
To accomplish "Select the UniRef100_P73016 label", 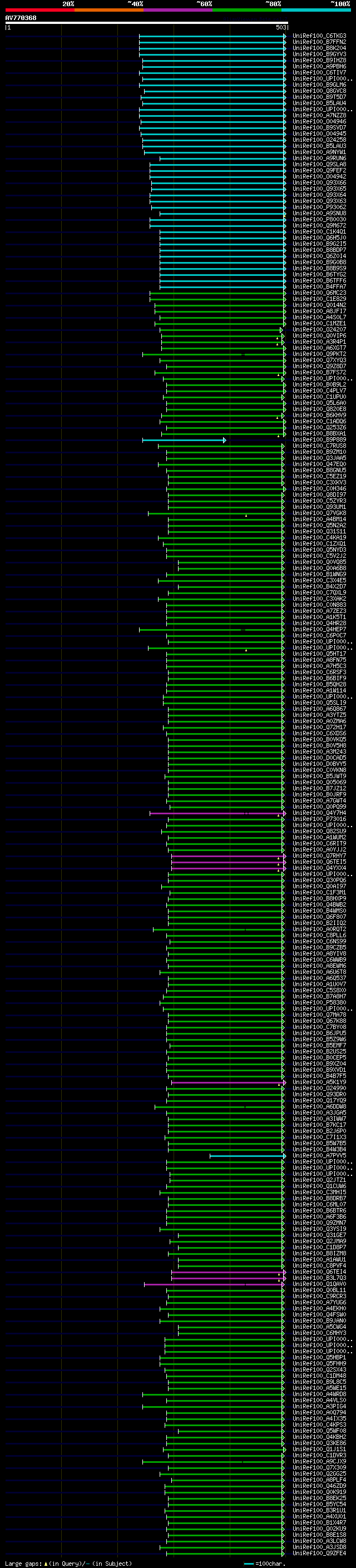I will click(x=319, y=819).
